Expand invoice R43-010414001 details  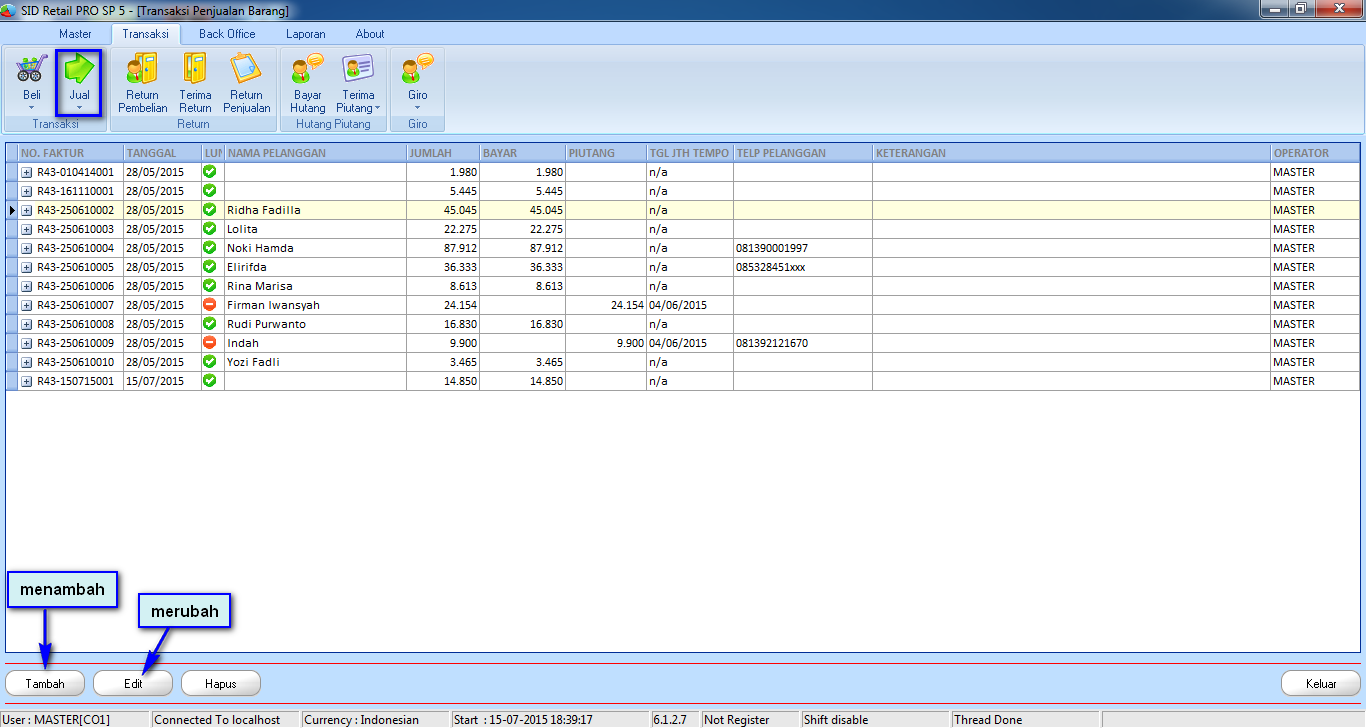tap(27, 172)
